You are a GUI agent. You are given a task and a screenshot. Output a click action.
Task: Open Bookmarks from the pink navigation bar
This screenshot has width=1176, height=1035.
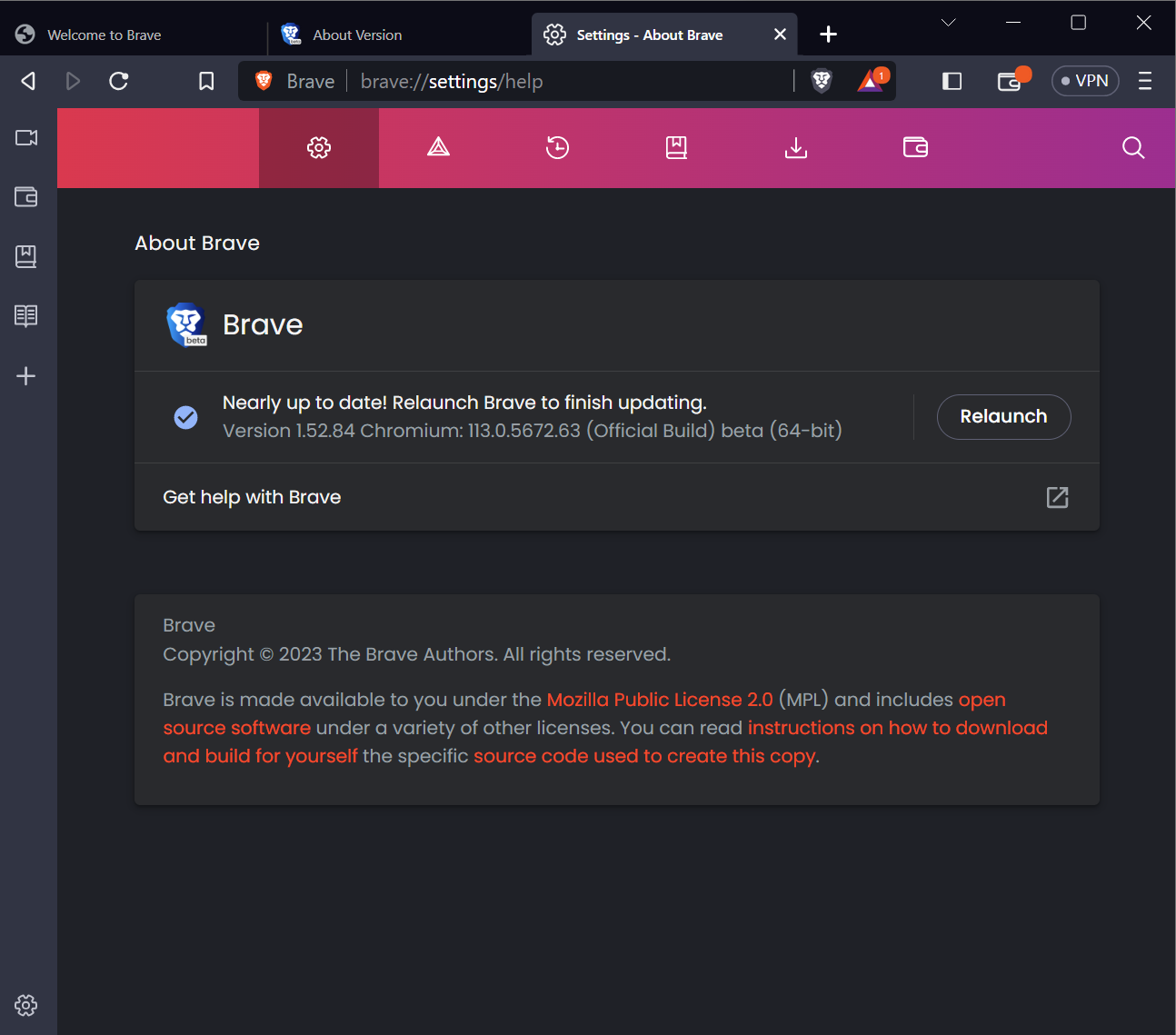[x=676, y=148]
